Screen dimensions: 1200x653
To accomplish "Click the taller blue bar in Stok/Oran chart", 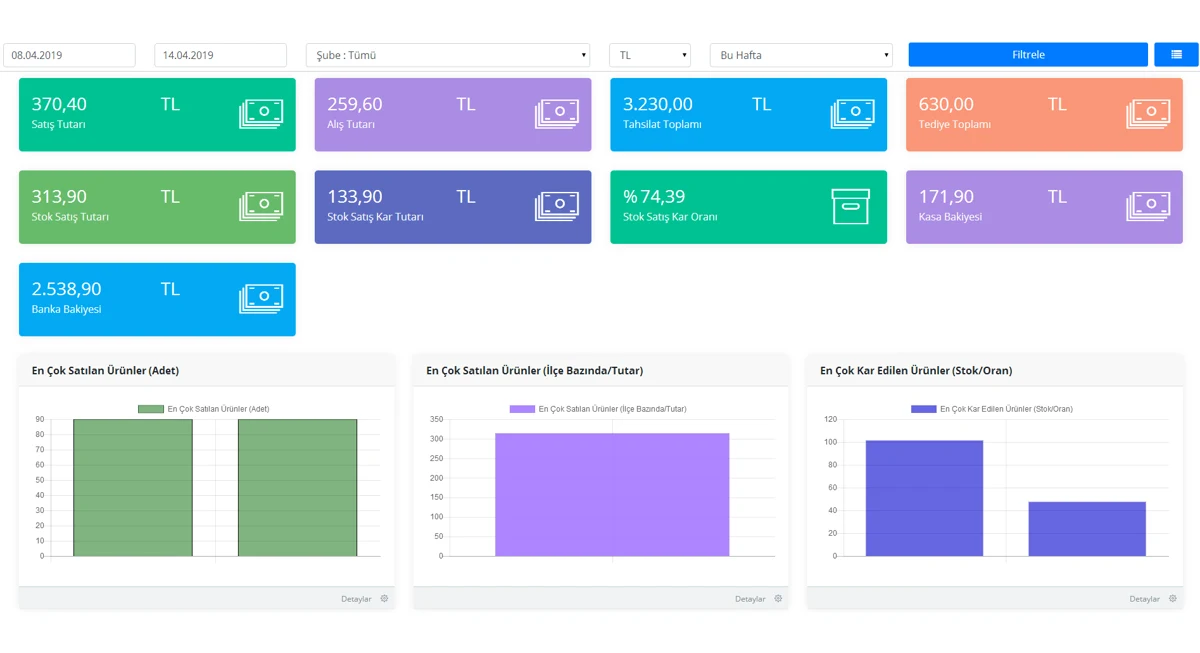I will [924, 498].
